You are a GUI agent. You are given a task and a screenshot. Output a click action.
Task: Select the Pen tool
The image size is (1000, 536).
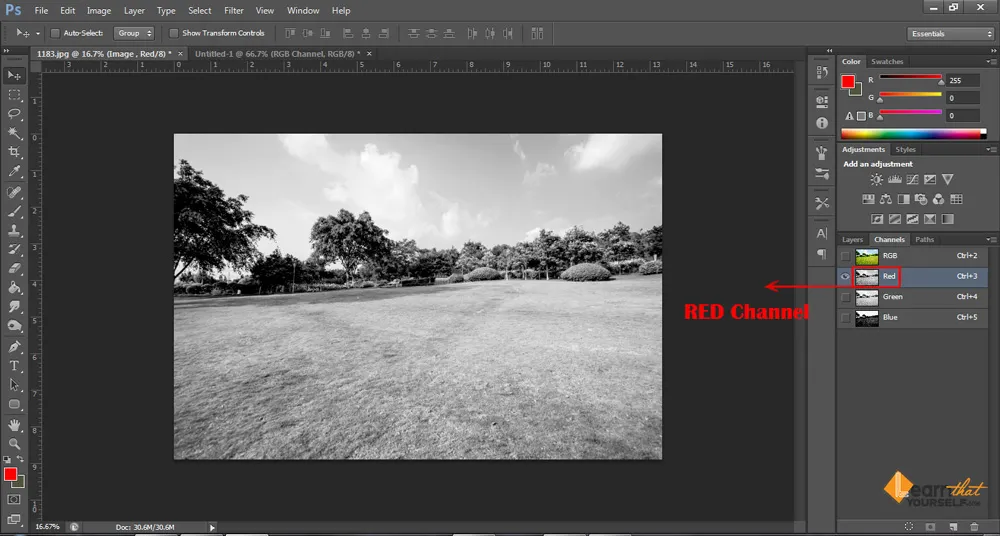pos(15,346)
